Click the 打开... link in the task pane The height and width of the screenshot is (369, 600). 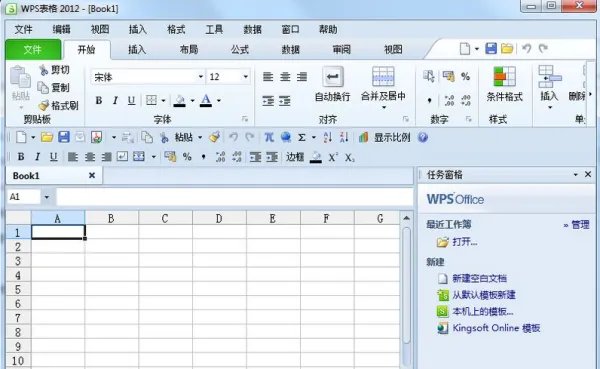tap(465, 242)
